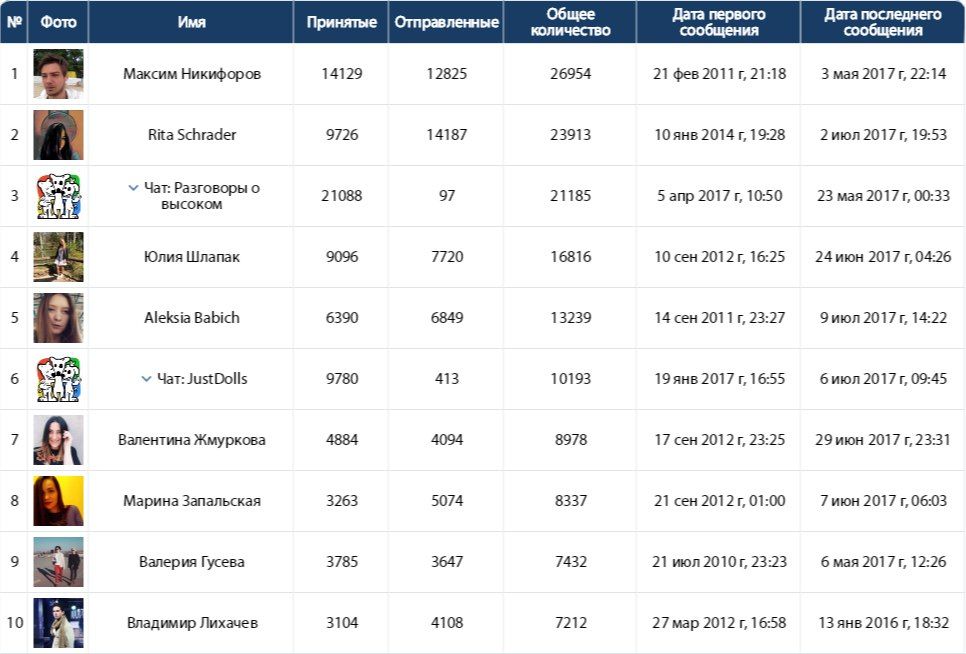Click the Имя column header
The image size is (966, 654).
191,22
